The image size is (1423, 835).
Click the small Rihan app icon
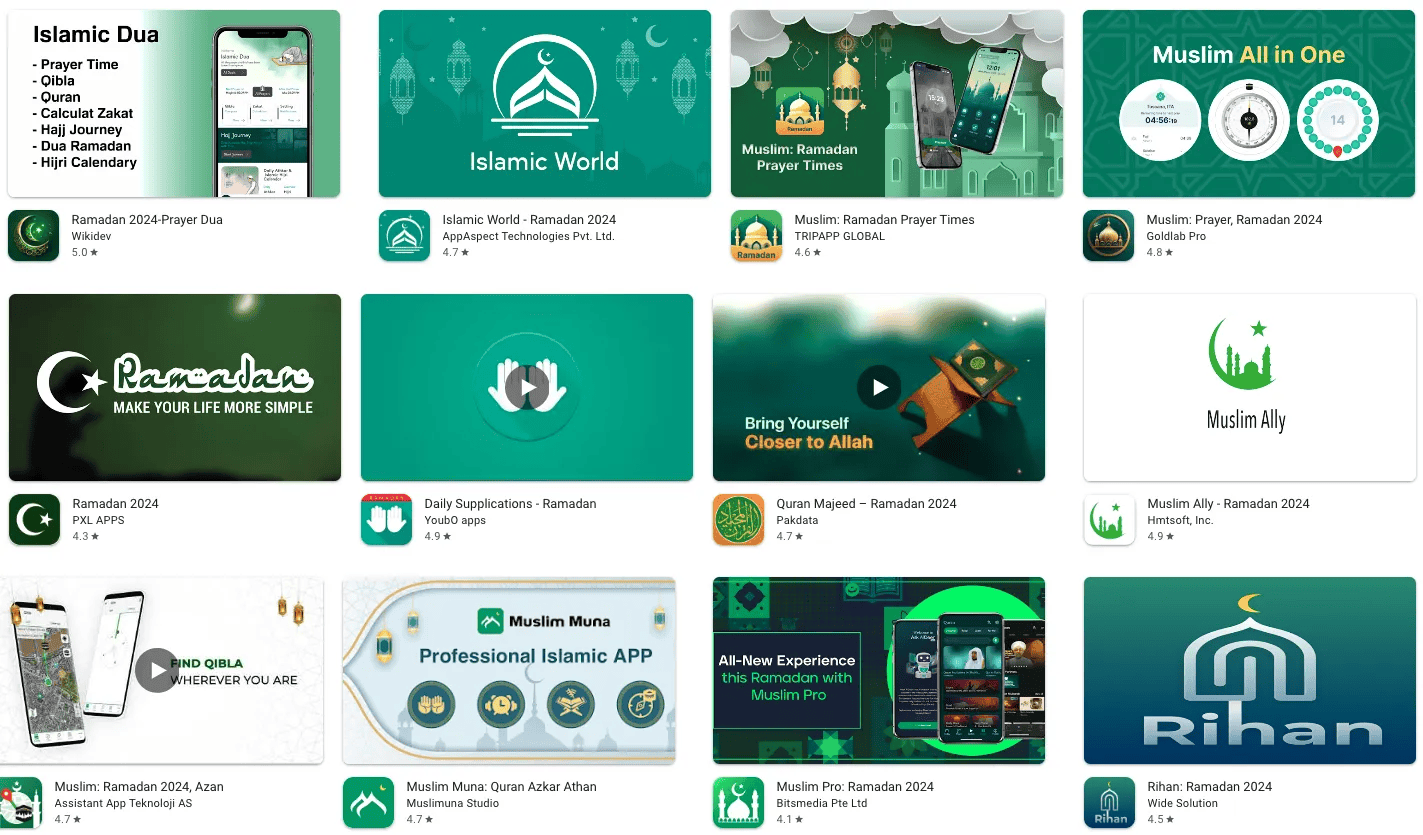point(1110,803)
